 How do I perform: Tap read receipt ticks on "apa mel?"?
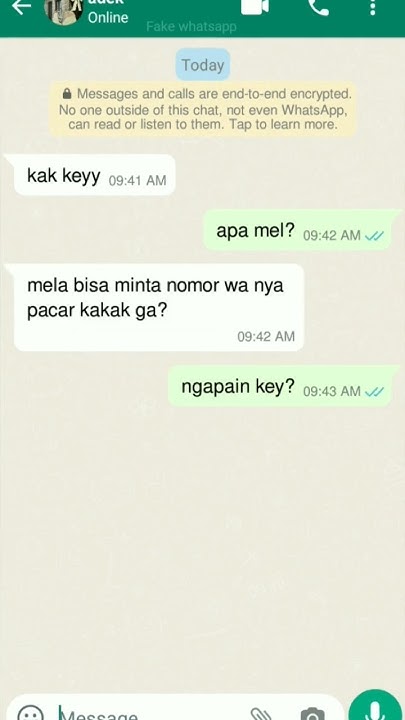pyautogui.click(x=374, y=236)
